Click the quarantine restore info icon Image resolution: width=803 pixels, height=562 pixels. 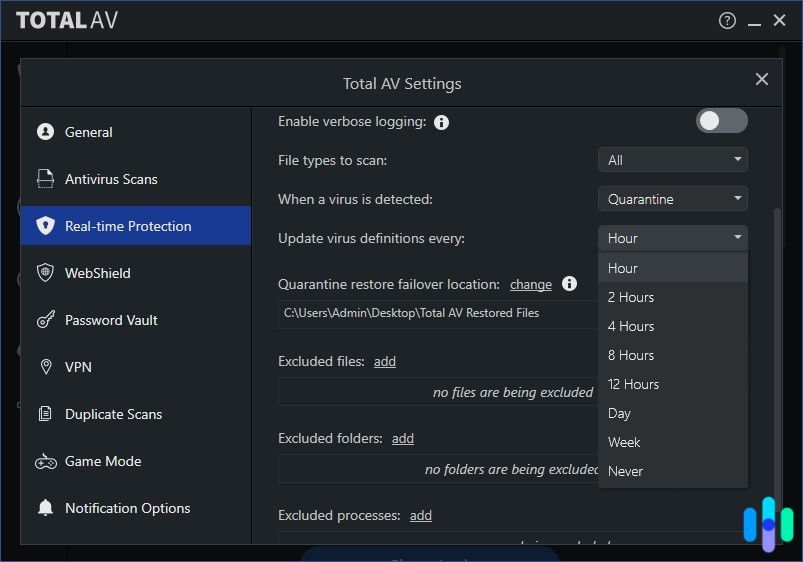coord(569,284)
